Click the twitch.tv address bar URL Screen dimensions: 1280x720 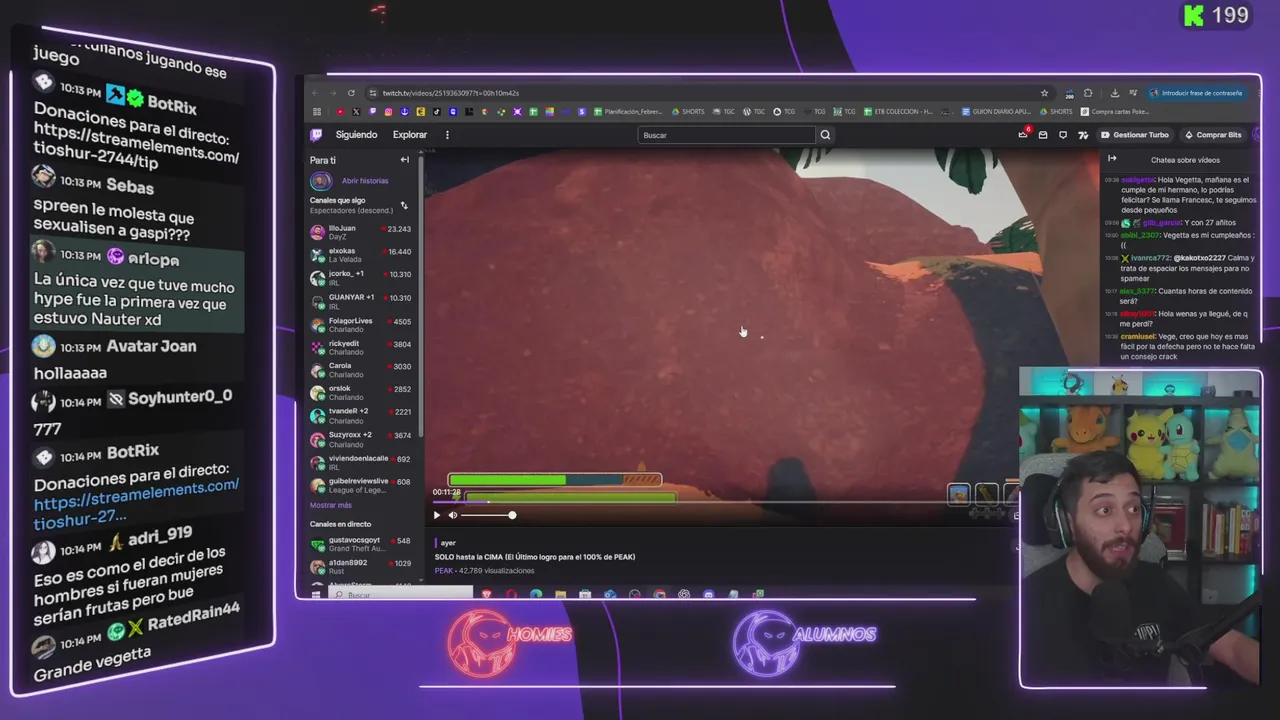pos(451,93)
